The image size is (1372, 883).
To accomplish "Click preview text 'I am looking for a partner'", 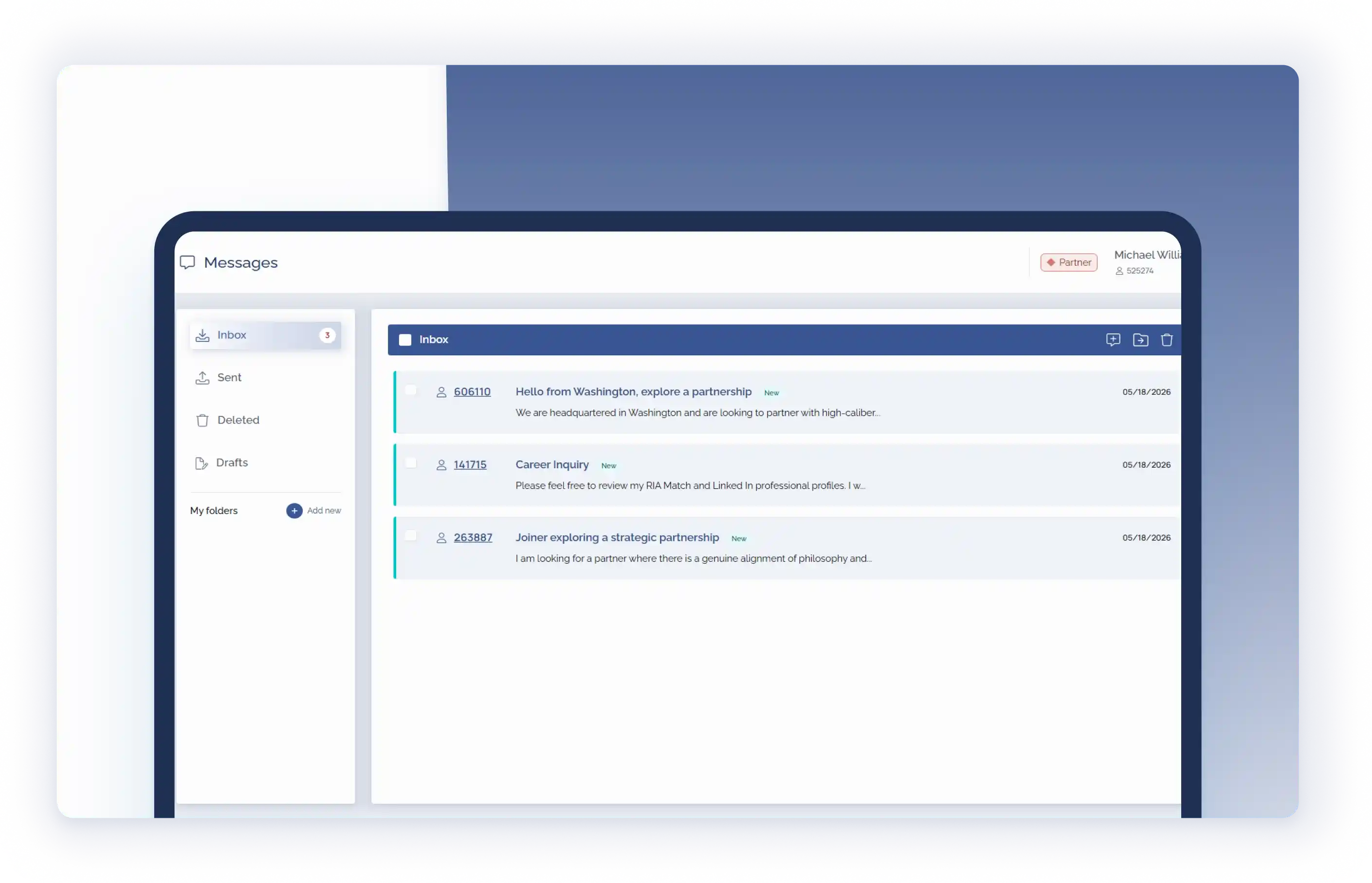I will 694,558.
